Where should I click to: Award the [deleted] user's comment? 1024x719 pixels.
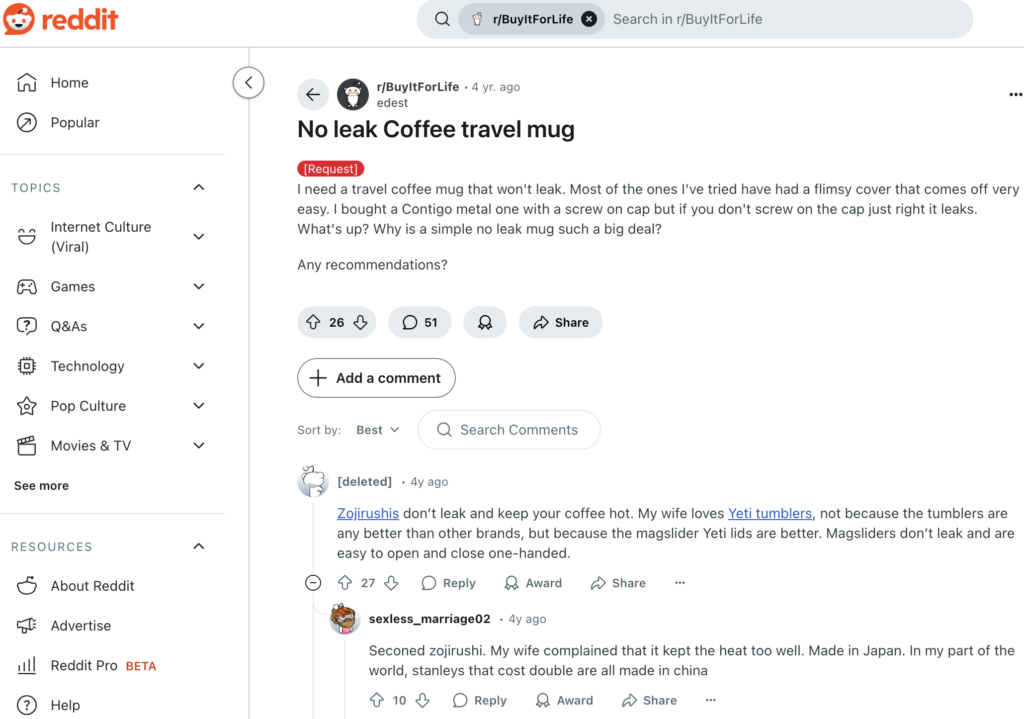pyautogui.click(x=533, y=583)
